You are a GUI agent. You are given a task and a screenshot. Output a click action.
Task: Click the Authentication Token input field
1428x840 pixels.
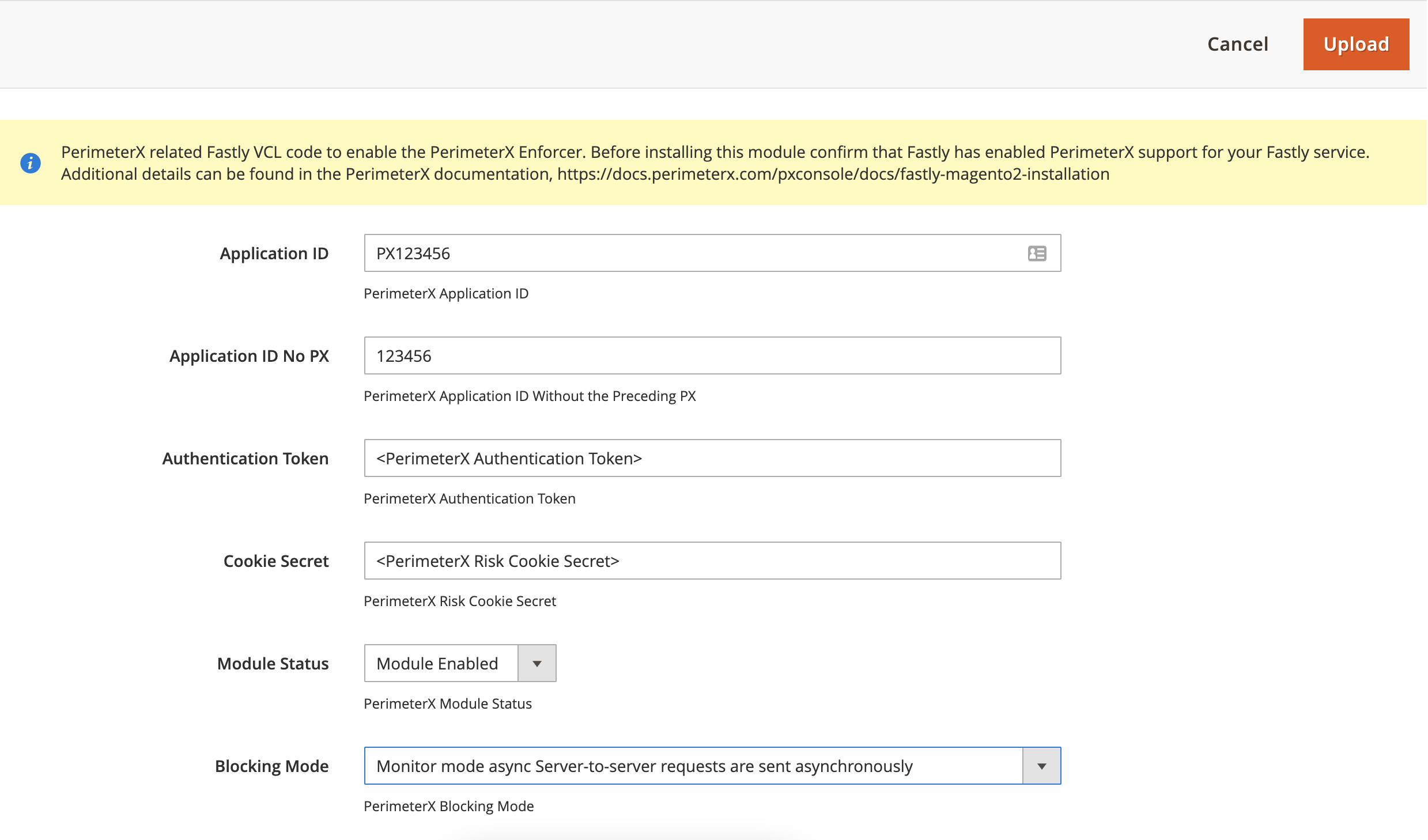point(712,459)
